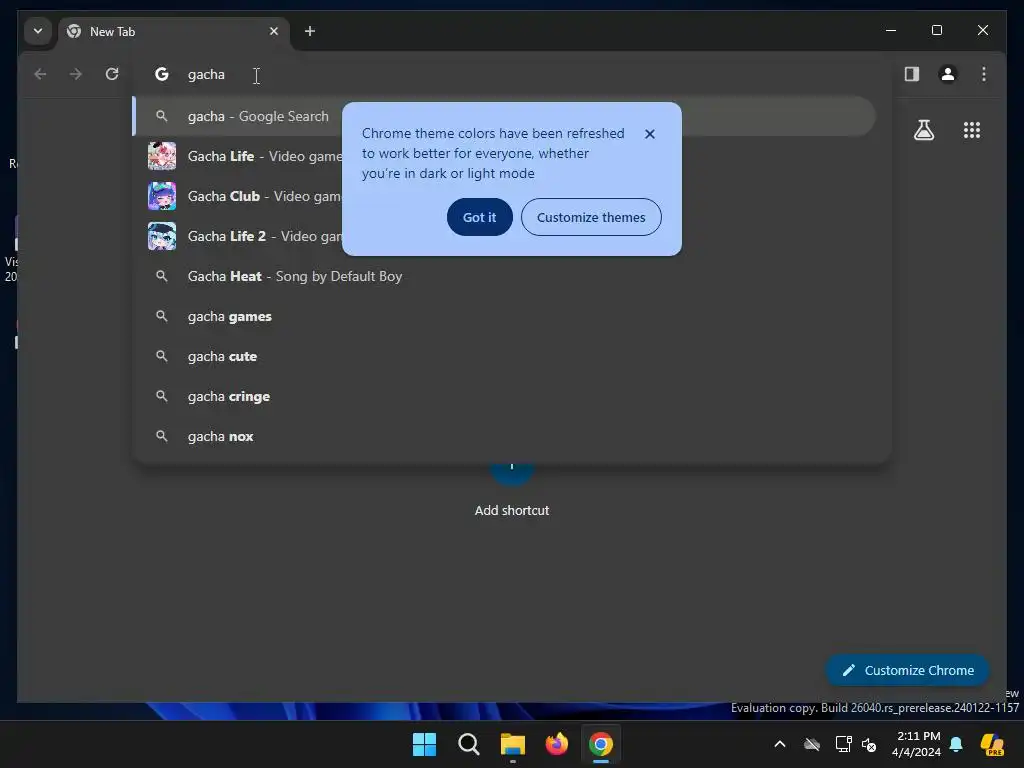Select the New Tab tab
Screen dimensions: 1024x768
pos(174,31)
